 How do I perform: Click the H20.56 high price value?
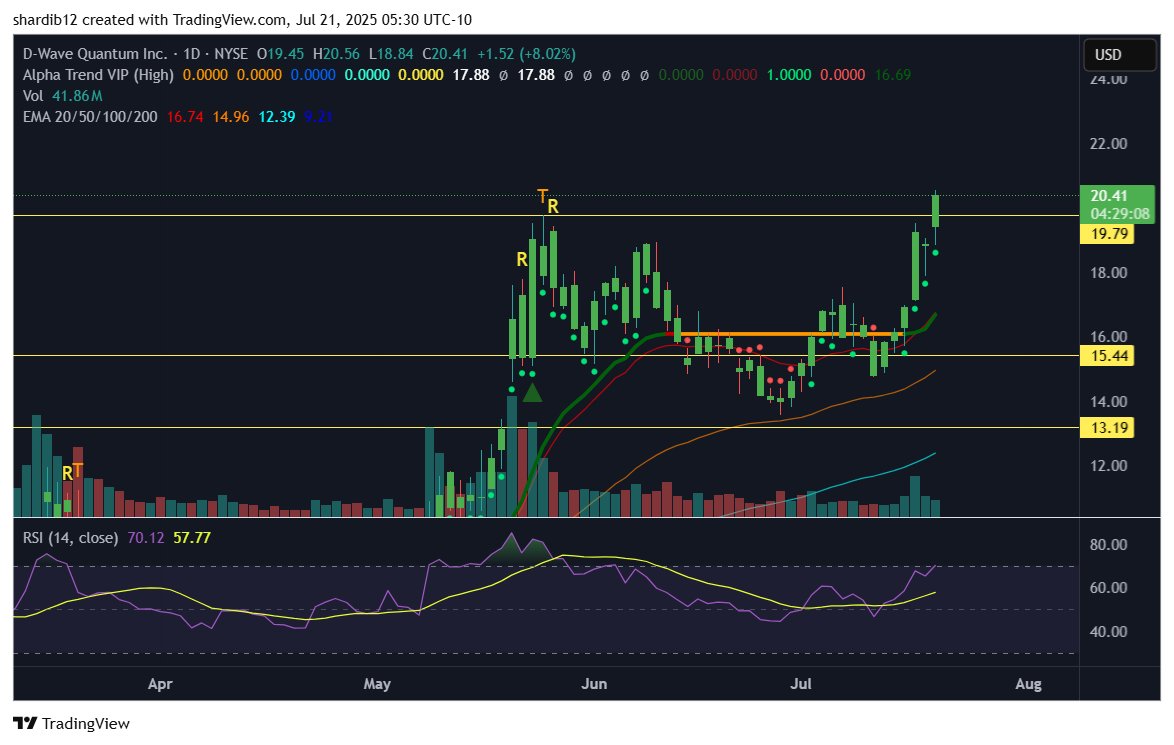point(336,54)
